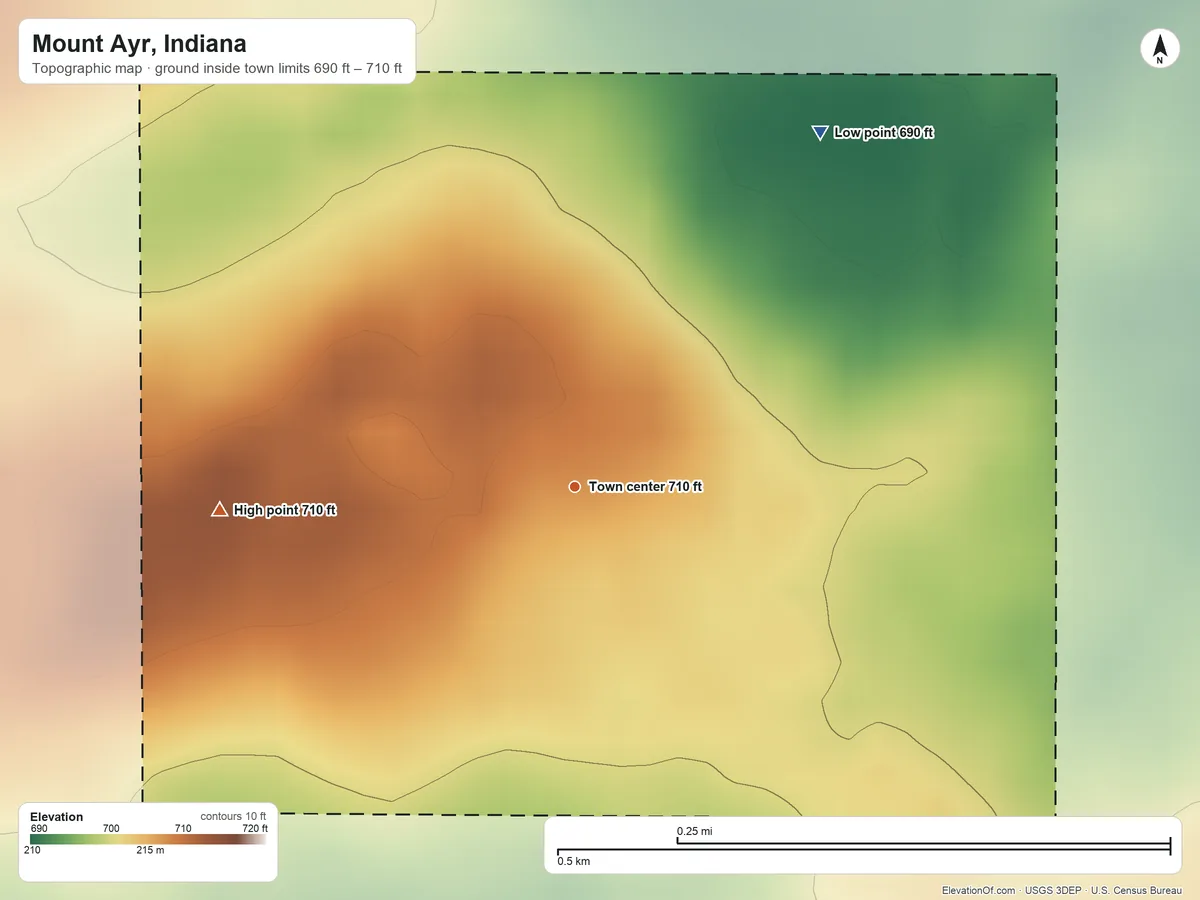Screen dimensions: 1200x900
Task: Click the scale bar line
Action: pyautogui.click(x=863, y=849)
